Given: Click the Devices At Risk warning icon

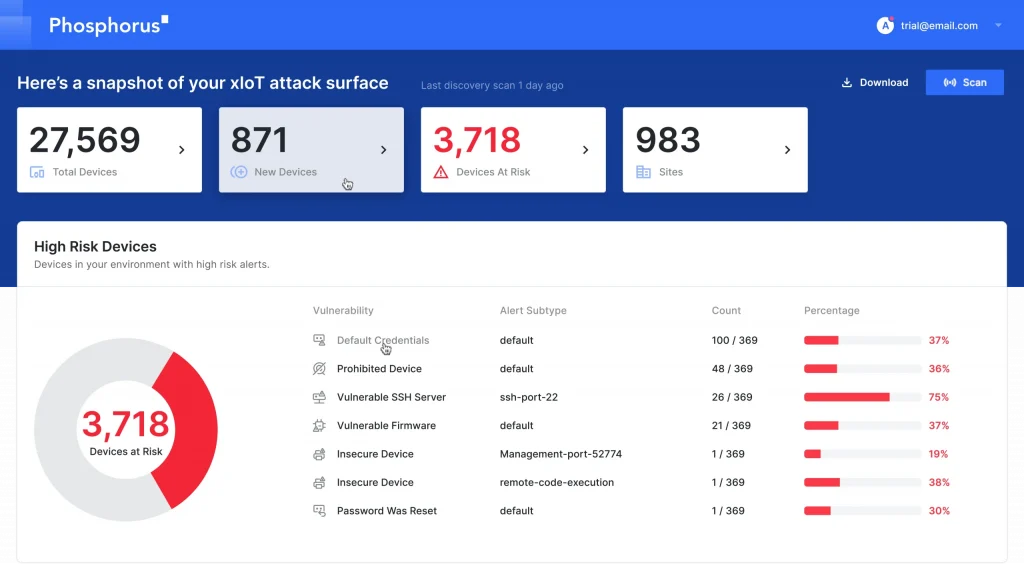Looking at the screenshot, I should pos(441,172).
